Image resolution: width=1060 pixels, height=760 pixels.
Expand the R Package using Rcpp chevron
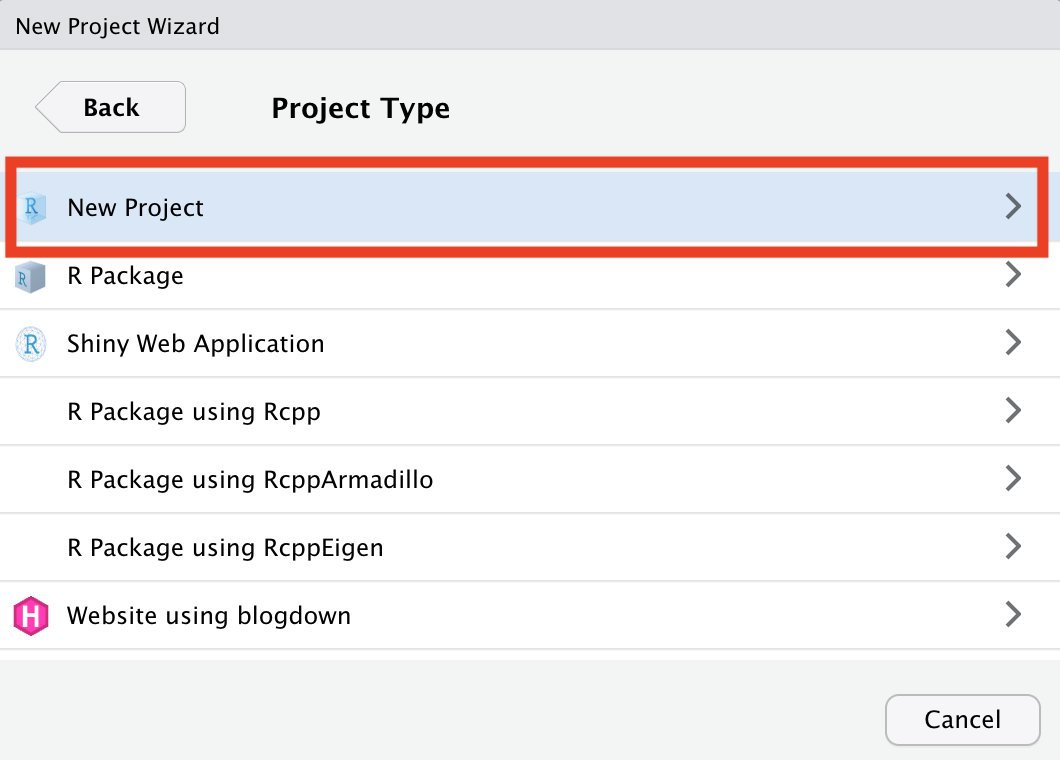pos(1013,410)
